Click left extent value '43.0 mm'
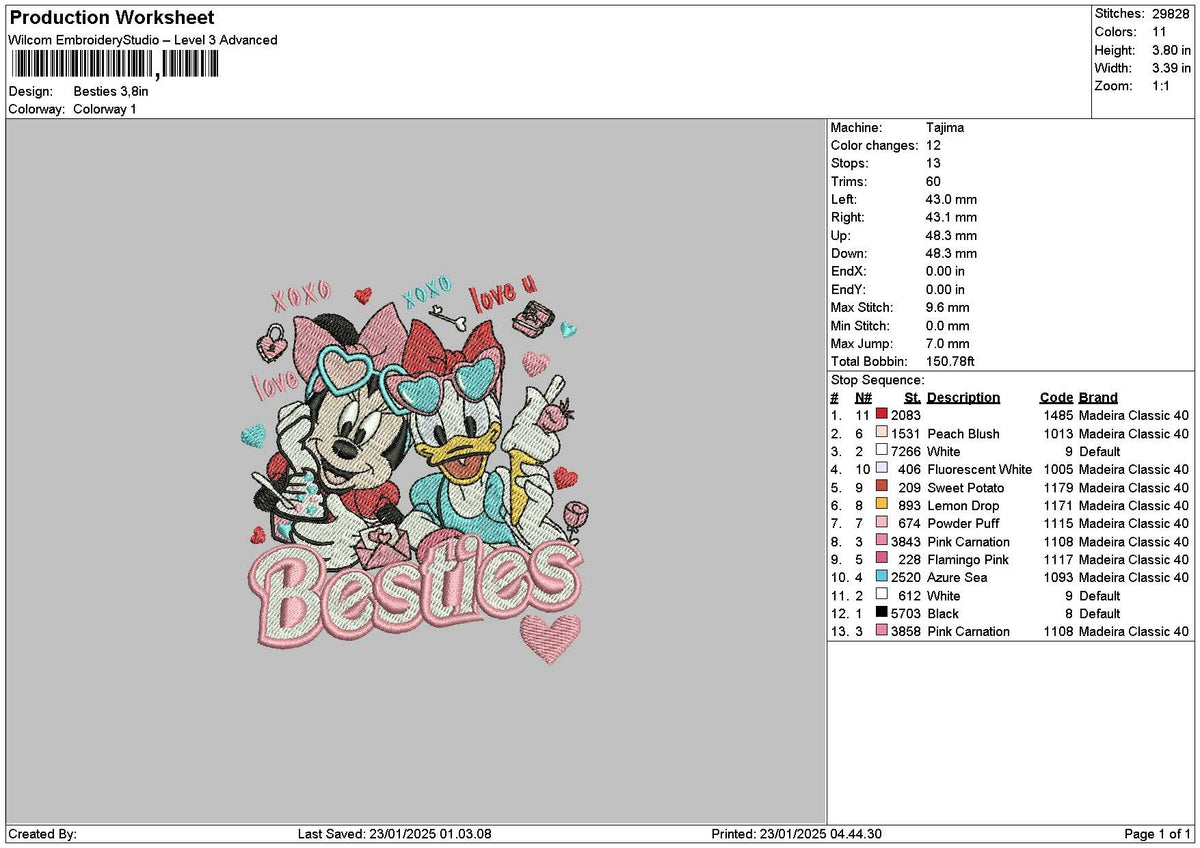The image size is (1200, 848). (951, 199)
